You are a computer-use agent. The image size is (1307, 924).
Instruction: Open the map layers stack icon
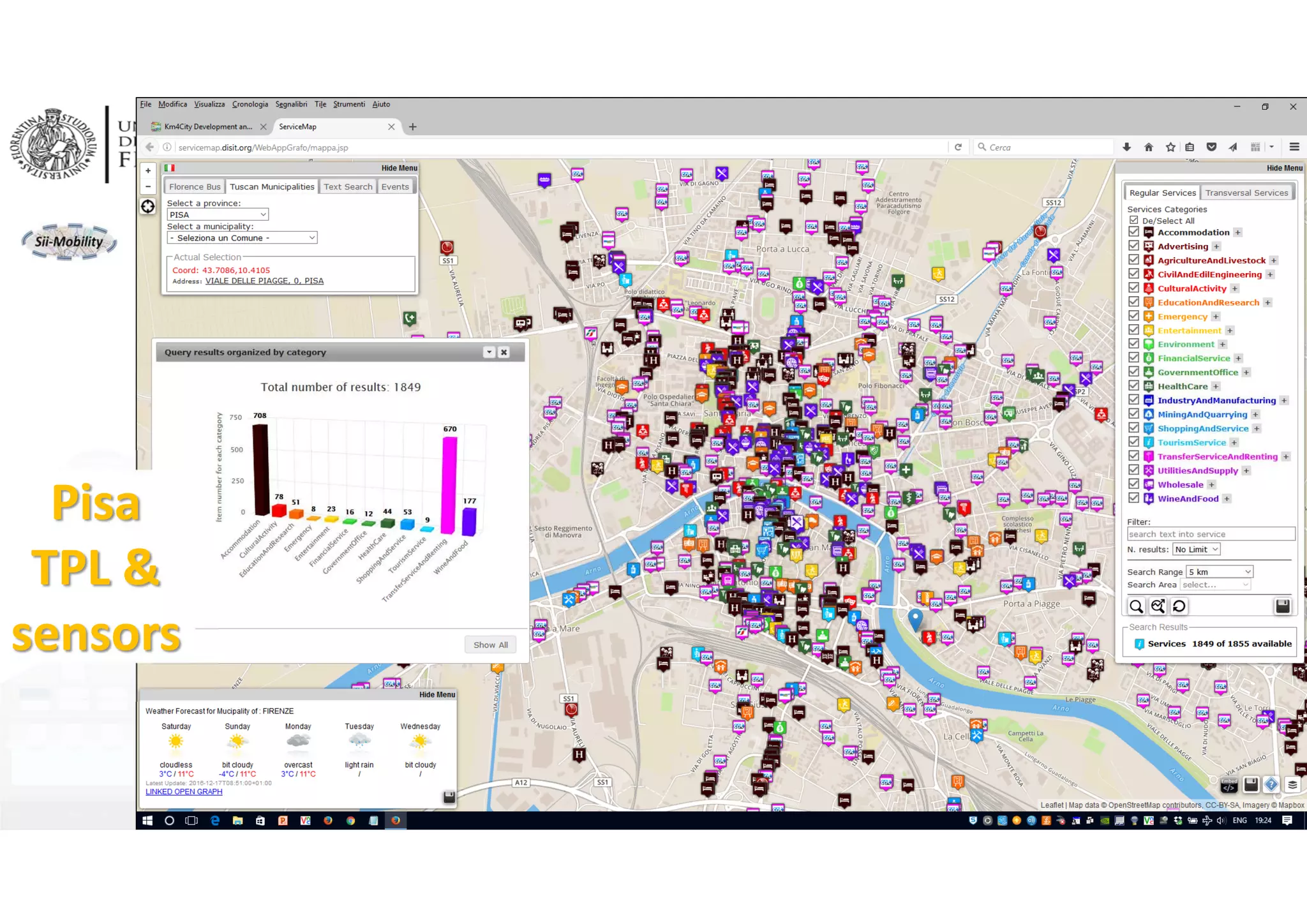(1292, 784)
